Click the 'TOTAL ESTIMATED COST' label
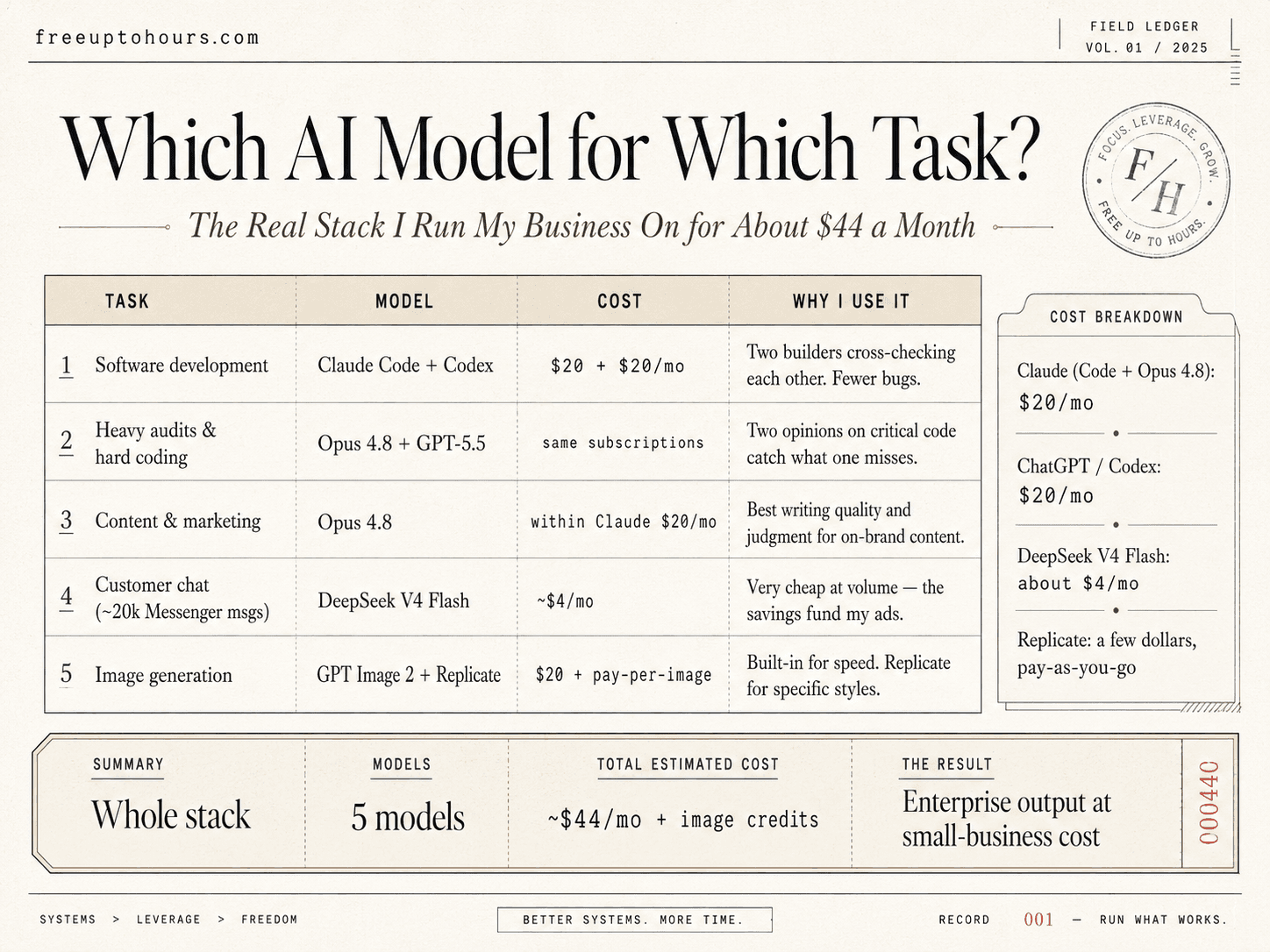This screenshot has height=952, width=1270. [x=688, y=764]
